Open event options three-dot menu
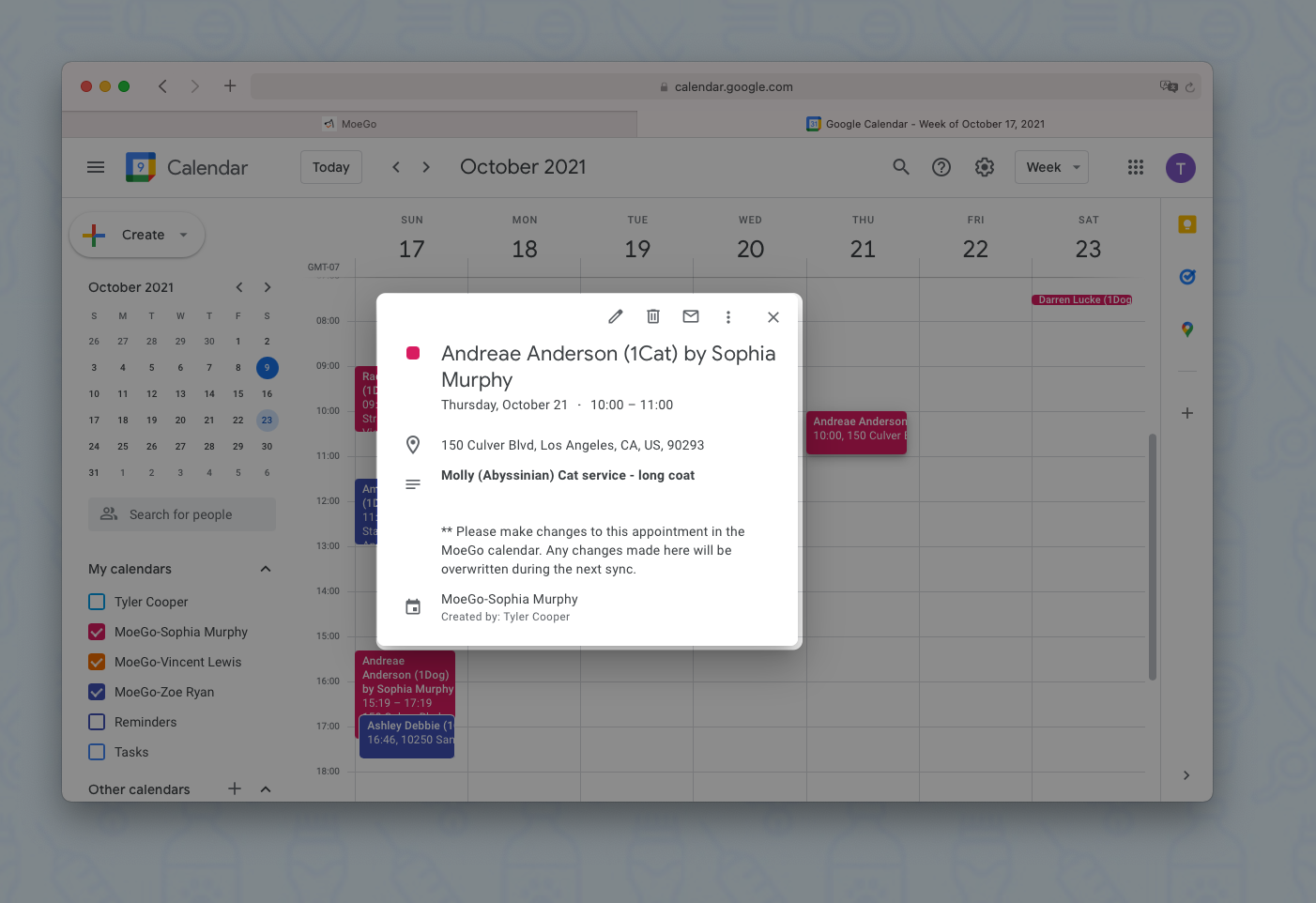This screenshot has width=1316, height=903. coord(728,317)
